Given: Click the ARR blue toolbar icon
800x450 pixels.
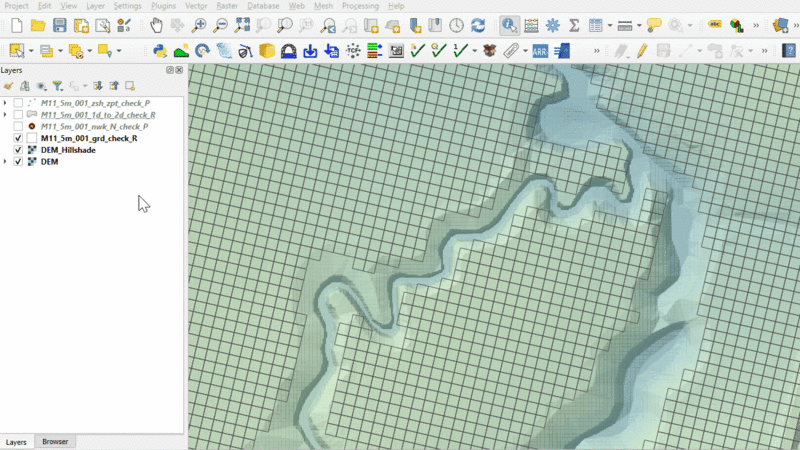Looking at the screenshot, I should (x=540, y=50).
